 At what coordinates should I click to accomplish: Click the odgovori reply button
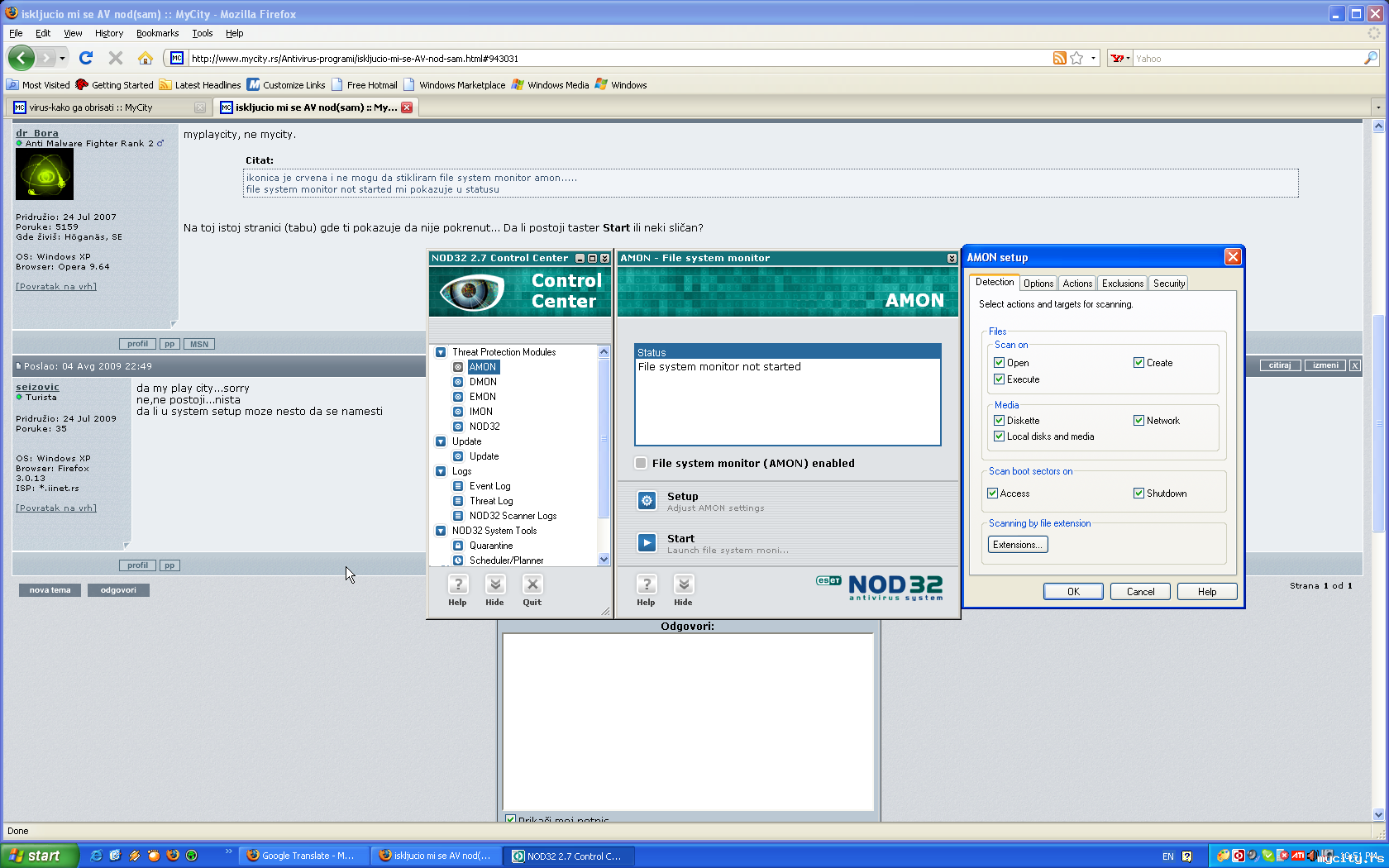point(118,590)
